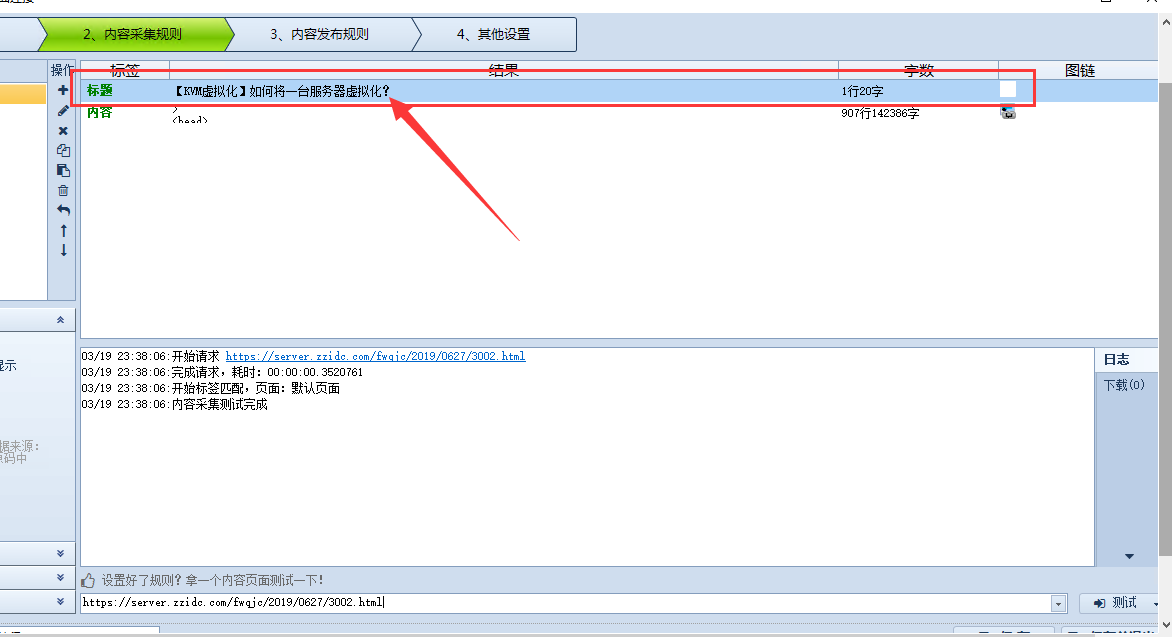The height and width of the screenshot is (637, 1172).
Task: Click the paste tag icon
Action: coord(63,170)
